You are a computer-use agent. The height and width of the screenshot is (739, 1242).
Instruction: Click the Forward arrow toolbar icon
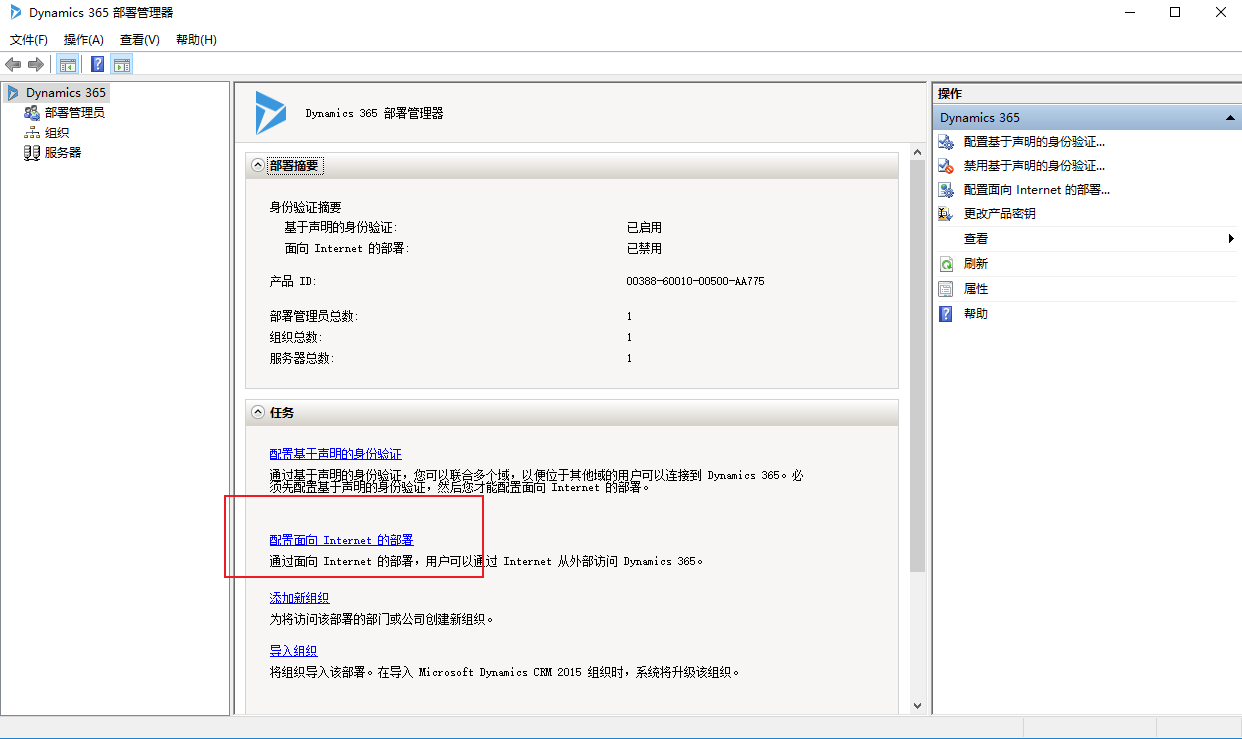coord(36,65)
